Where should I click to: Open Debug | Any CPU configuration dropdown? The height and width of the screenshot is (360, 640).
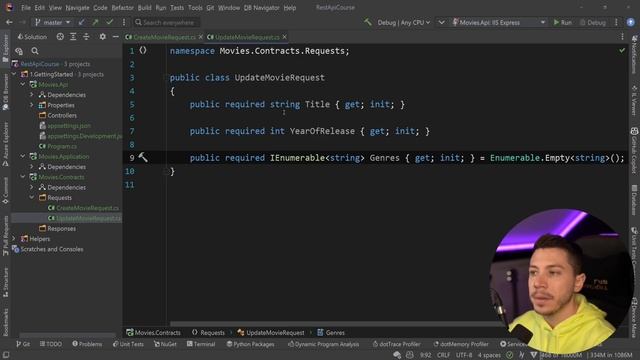(403, 22)
